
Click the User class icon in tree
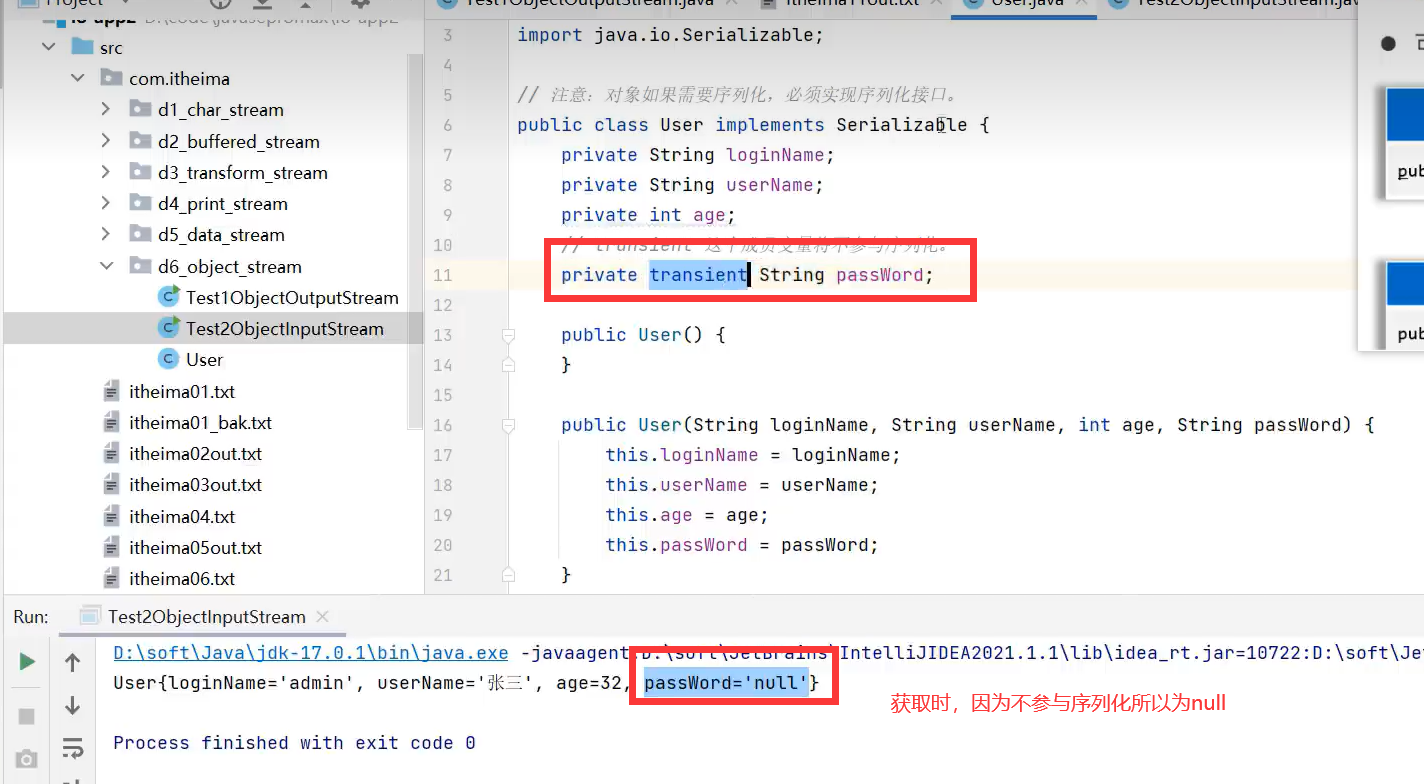(x=169, y=359)
